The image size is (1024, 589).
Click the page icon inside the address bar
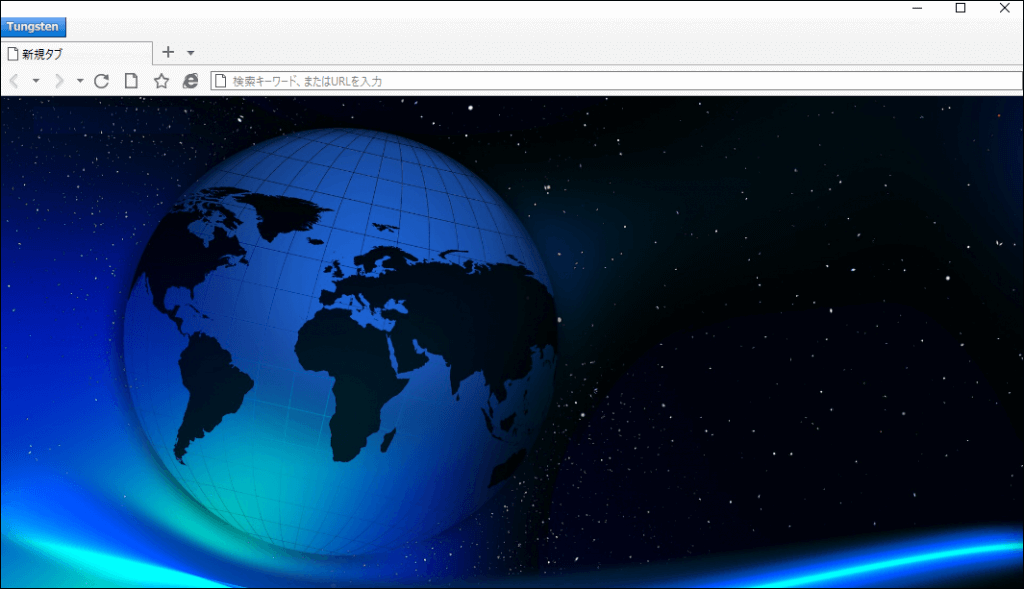click(221, 81)
